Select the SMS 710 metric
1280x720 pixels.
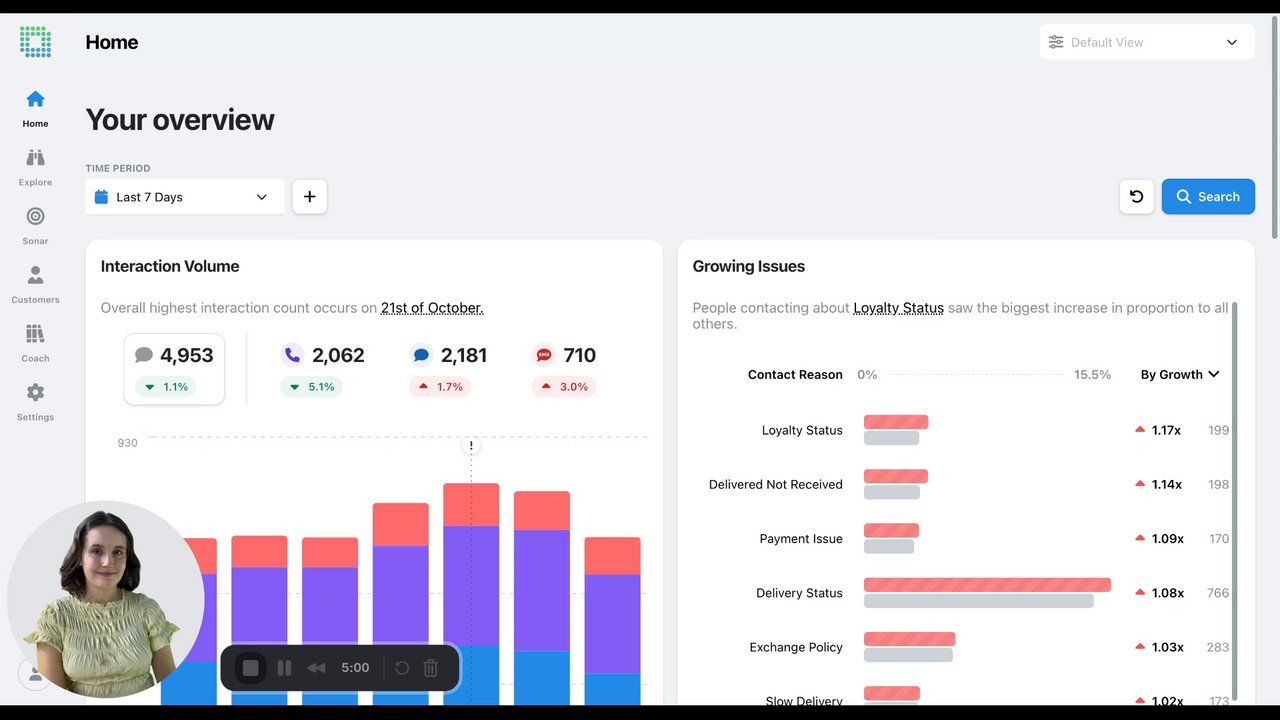[565, 355]
